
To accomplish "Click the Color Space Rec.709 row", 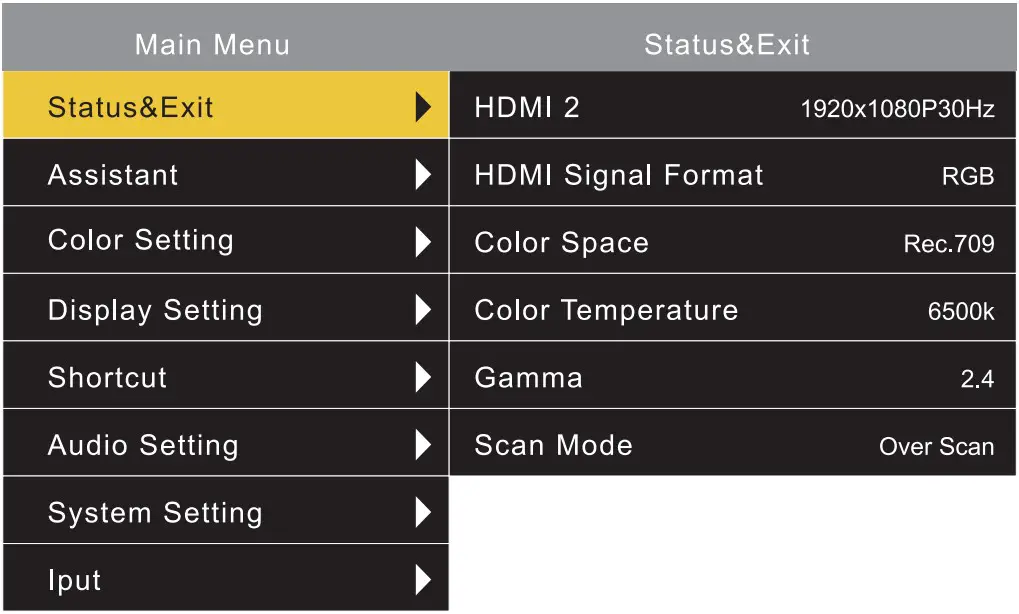I will (x=733, y=242).
